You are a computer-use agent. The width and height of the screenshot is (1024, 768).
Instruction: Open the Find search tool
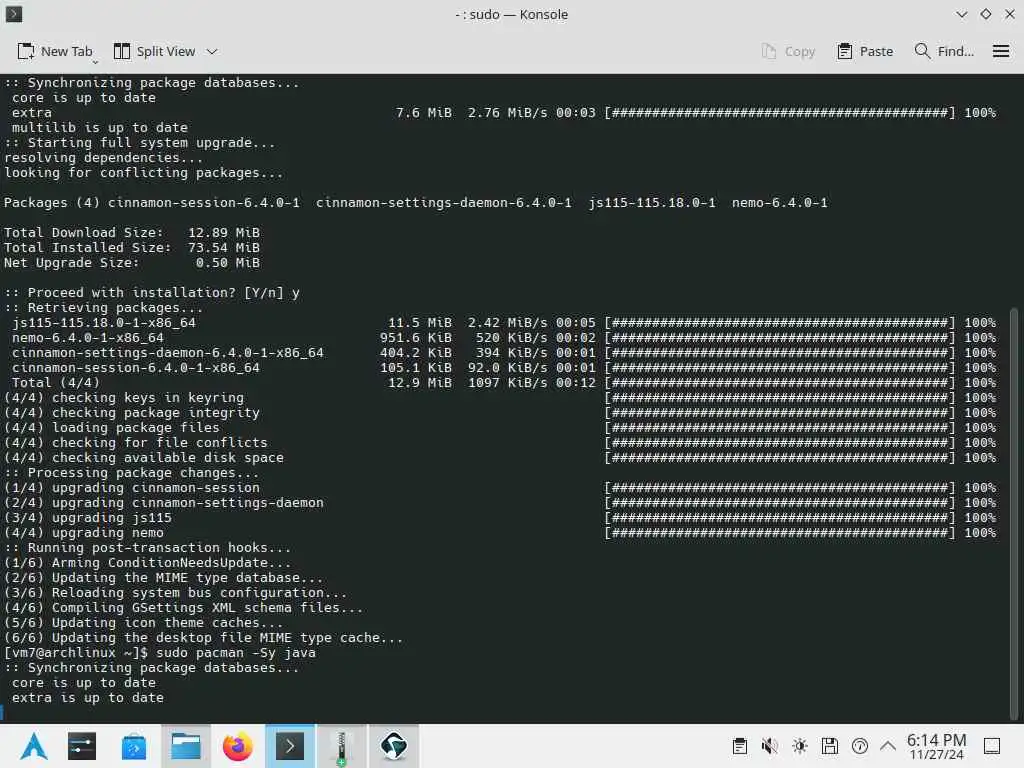(x=944, y=52)
